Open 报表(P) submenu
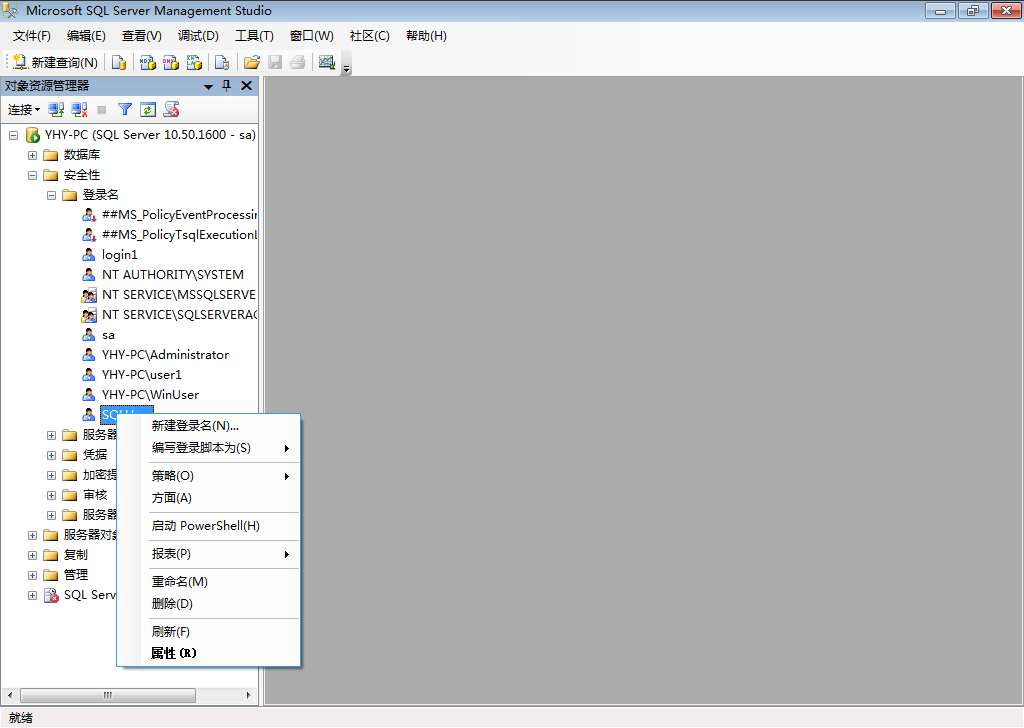Viewport: 1024px width, 728px height. (208, 554)
